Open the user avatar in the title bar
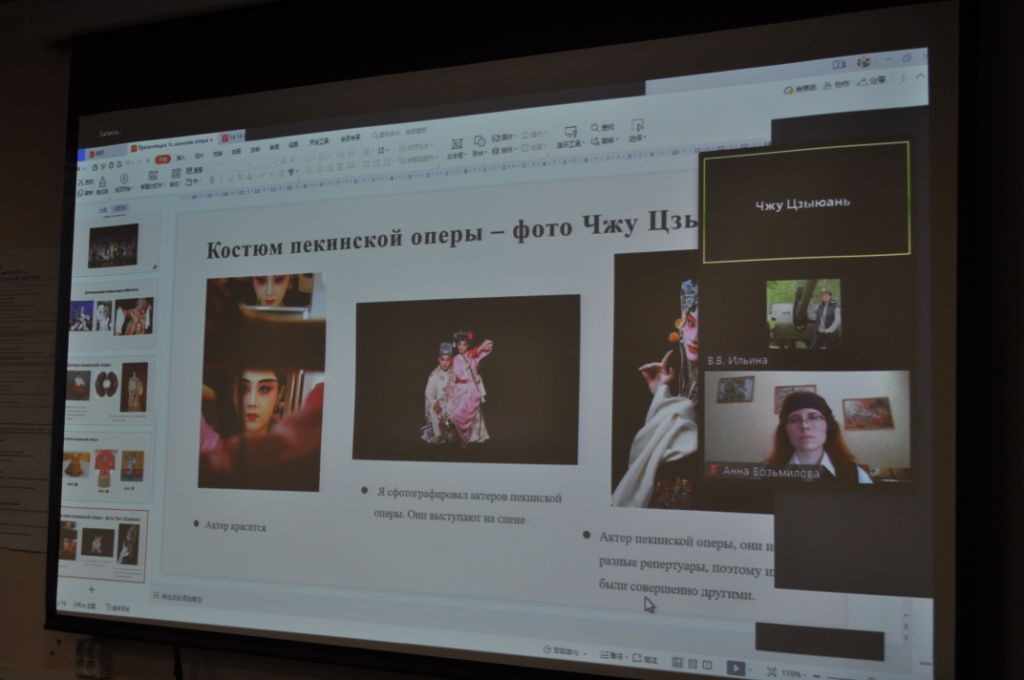The image size is (1024, 680). [x=863, y=62]
